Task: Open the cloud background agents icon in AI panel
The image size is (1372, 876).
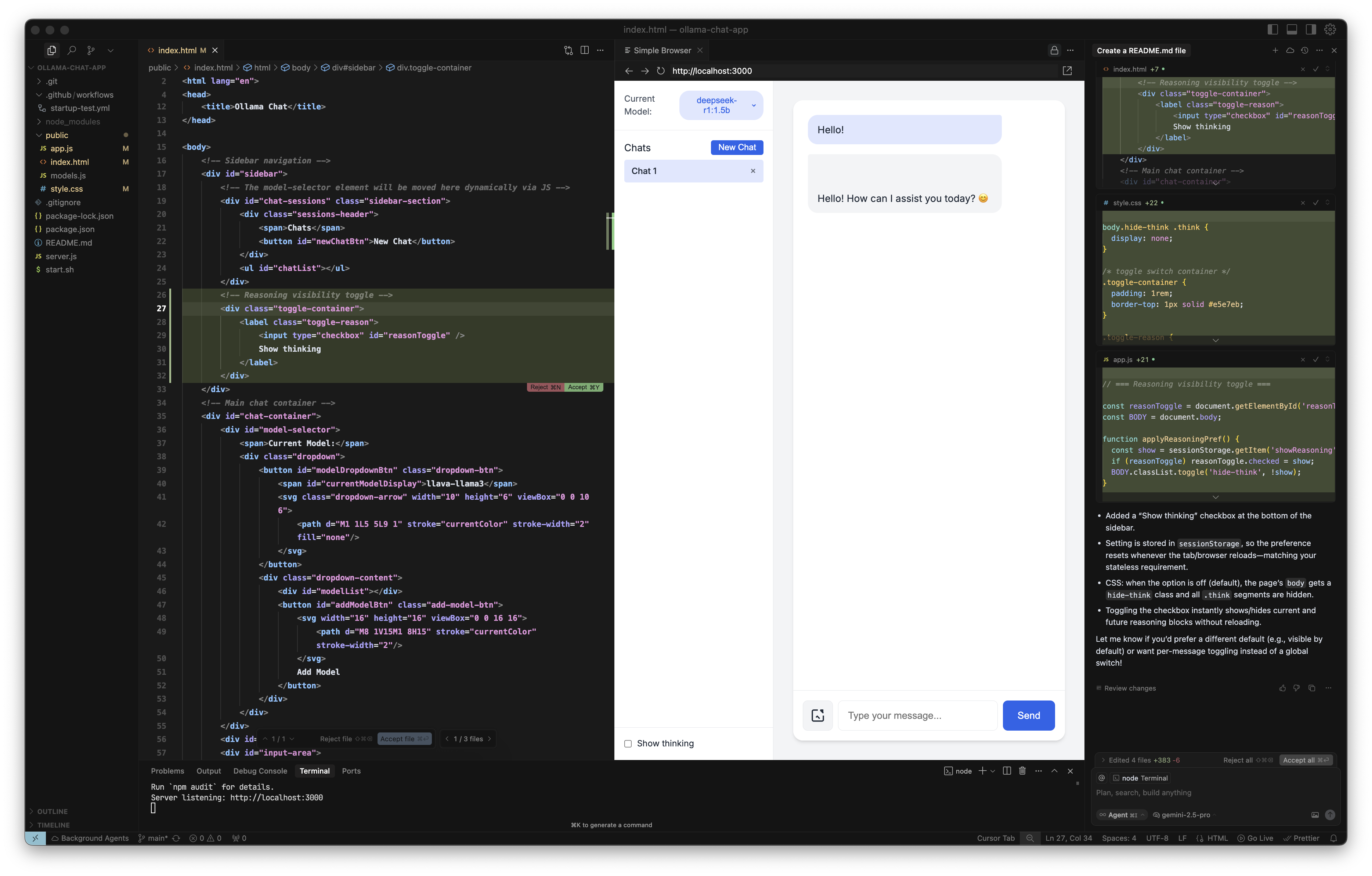Action: click(1290, 50)
